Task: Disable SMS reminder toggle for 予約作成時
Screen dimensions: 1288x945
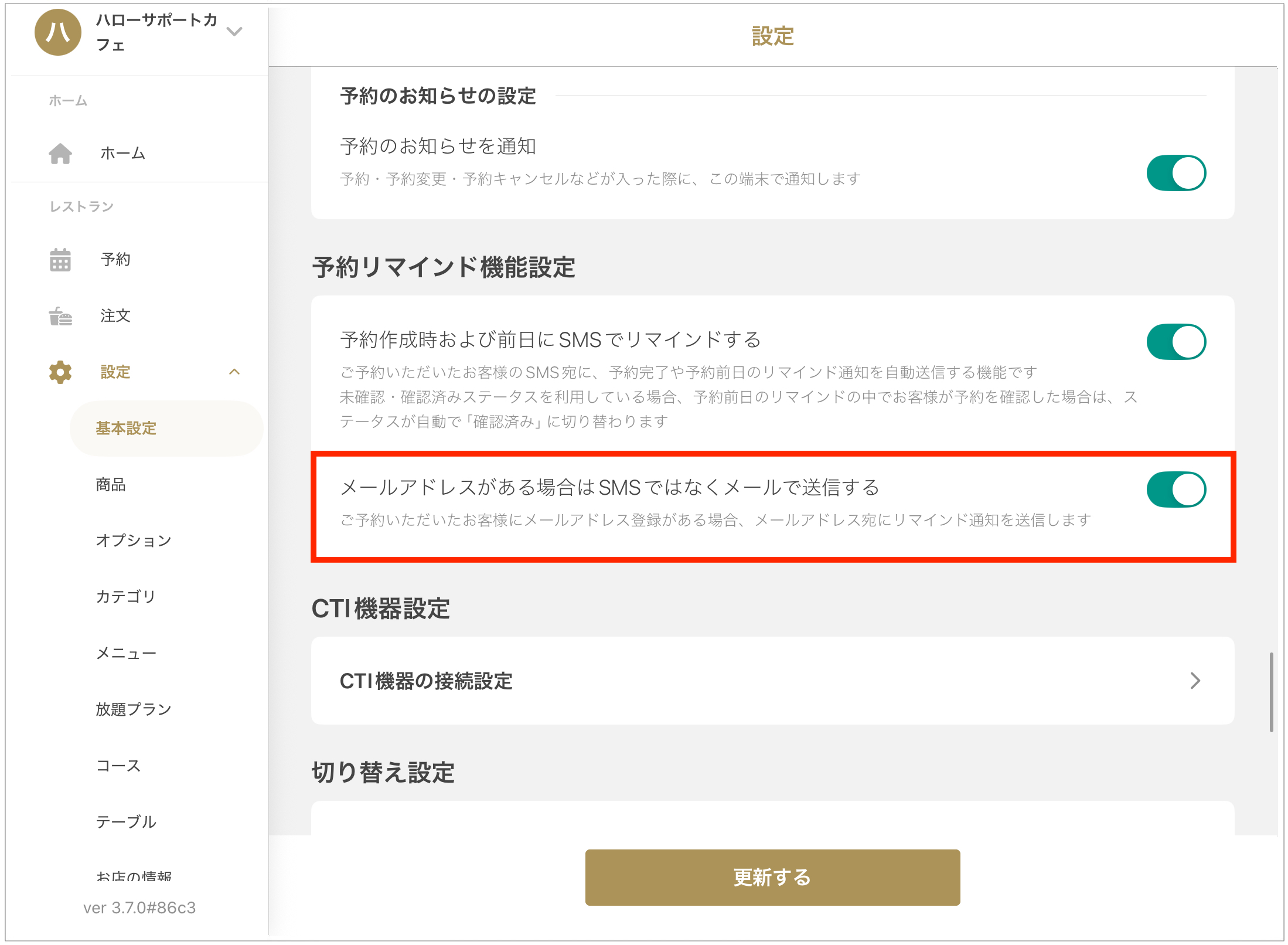Action: click(1175, 342)
